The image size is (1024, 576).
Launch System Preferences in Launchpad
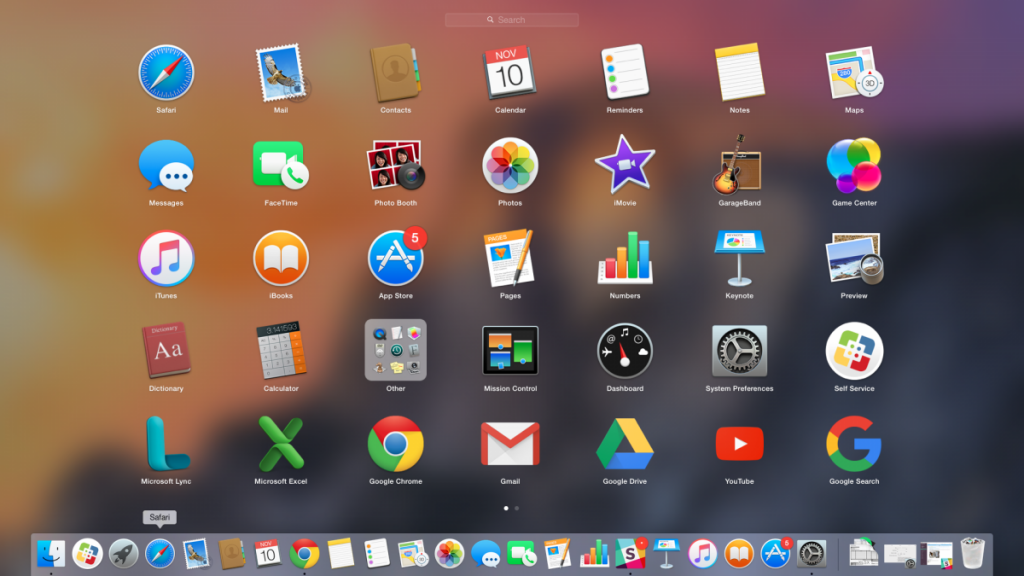739,351
